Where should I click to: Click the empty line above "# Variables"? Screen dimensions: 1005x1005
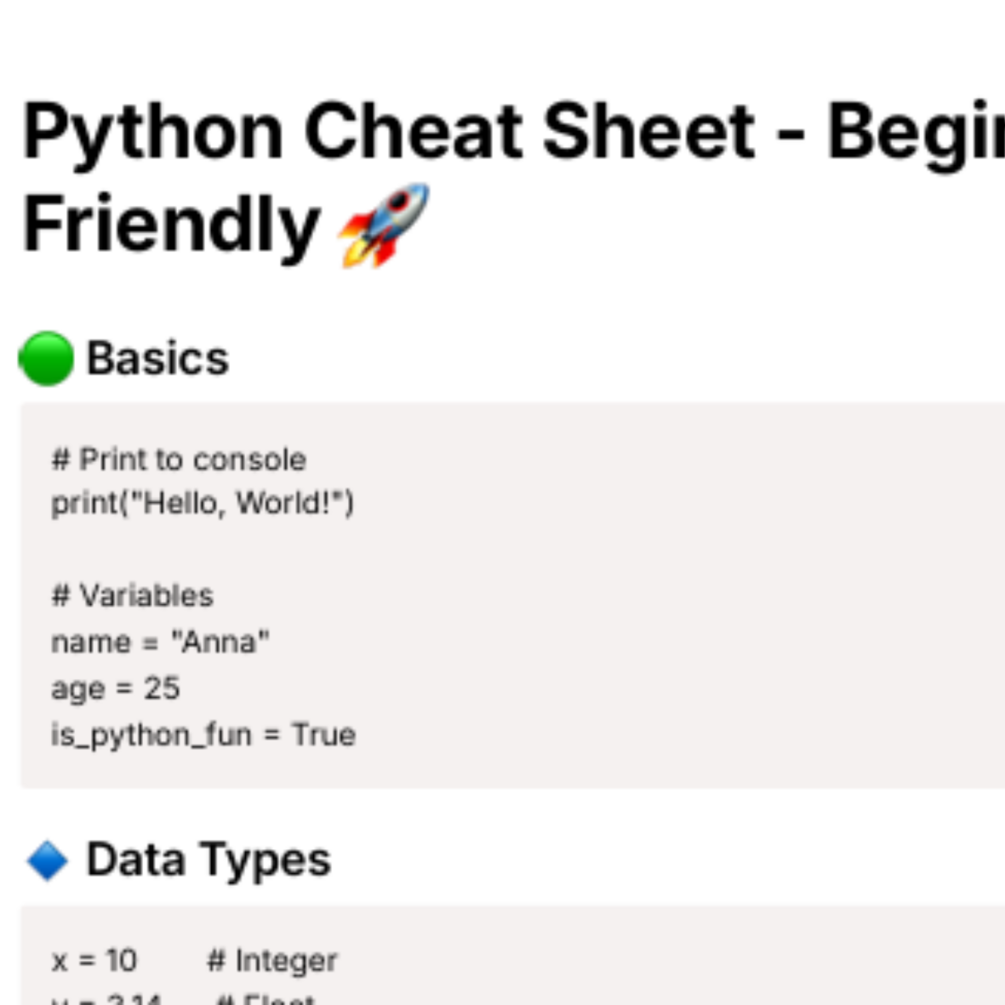(200, 549)
